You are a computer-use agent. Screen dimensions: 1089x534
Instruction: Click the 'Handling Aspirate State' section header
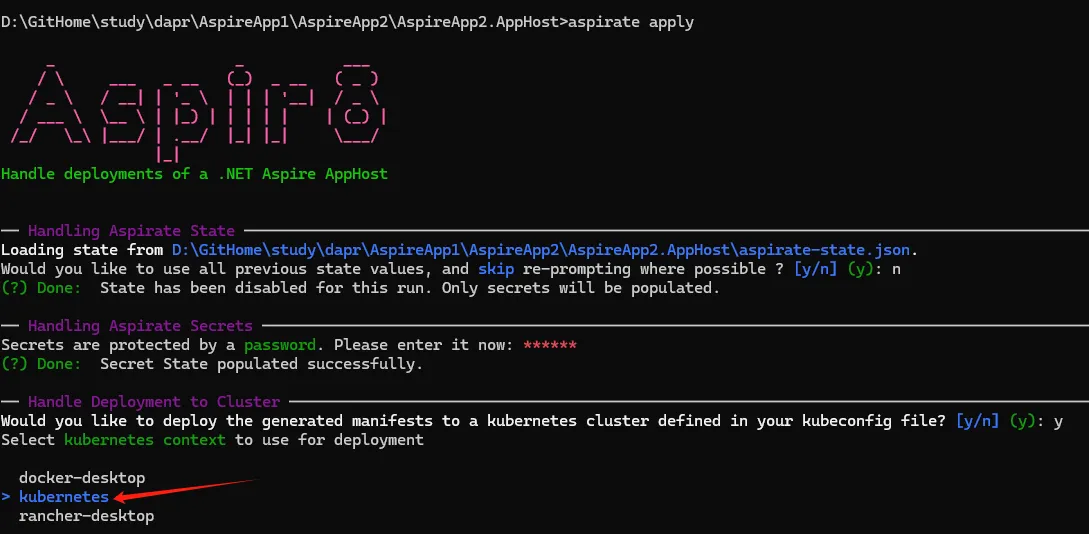(x=131, y=231)
